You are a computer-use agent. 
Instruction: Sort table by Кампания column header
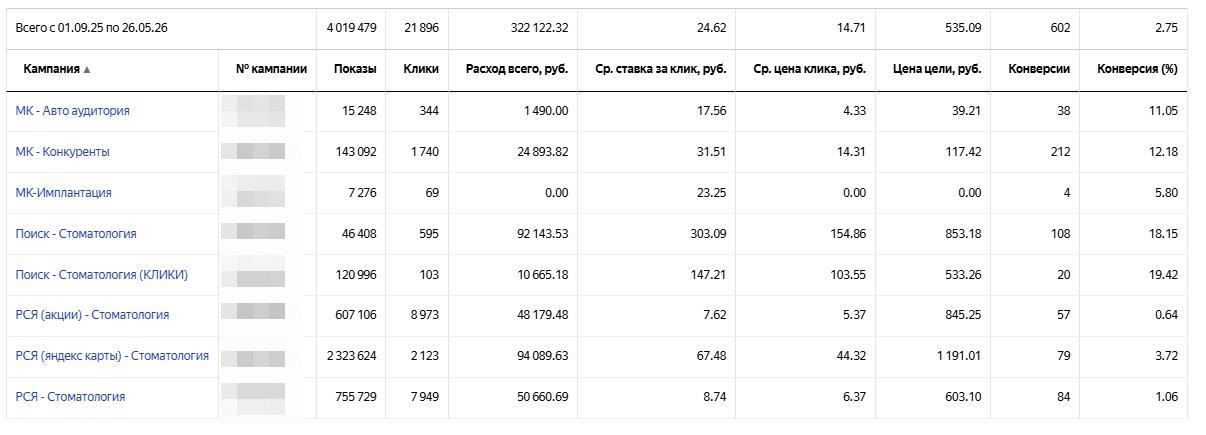tap(51, 69)
